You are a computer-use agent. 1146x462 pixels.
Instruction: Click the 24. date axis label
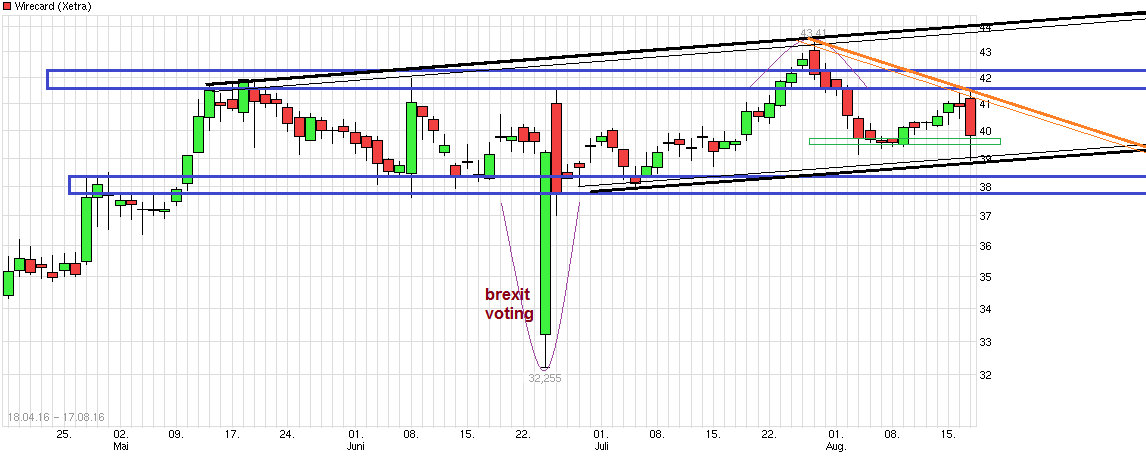point(287,434)
